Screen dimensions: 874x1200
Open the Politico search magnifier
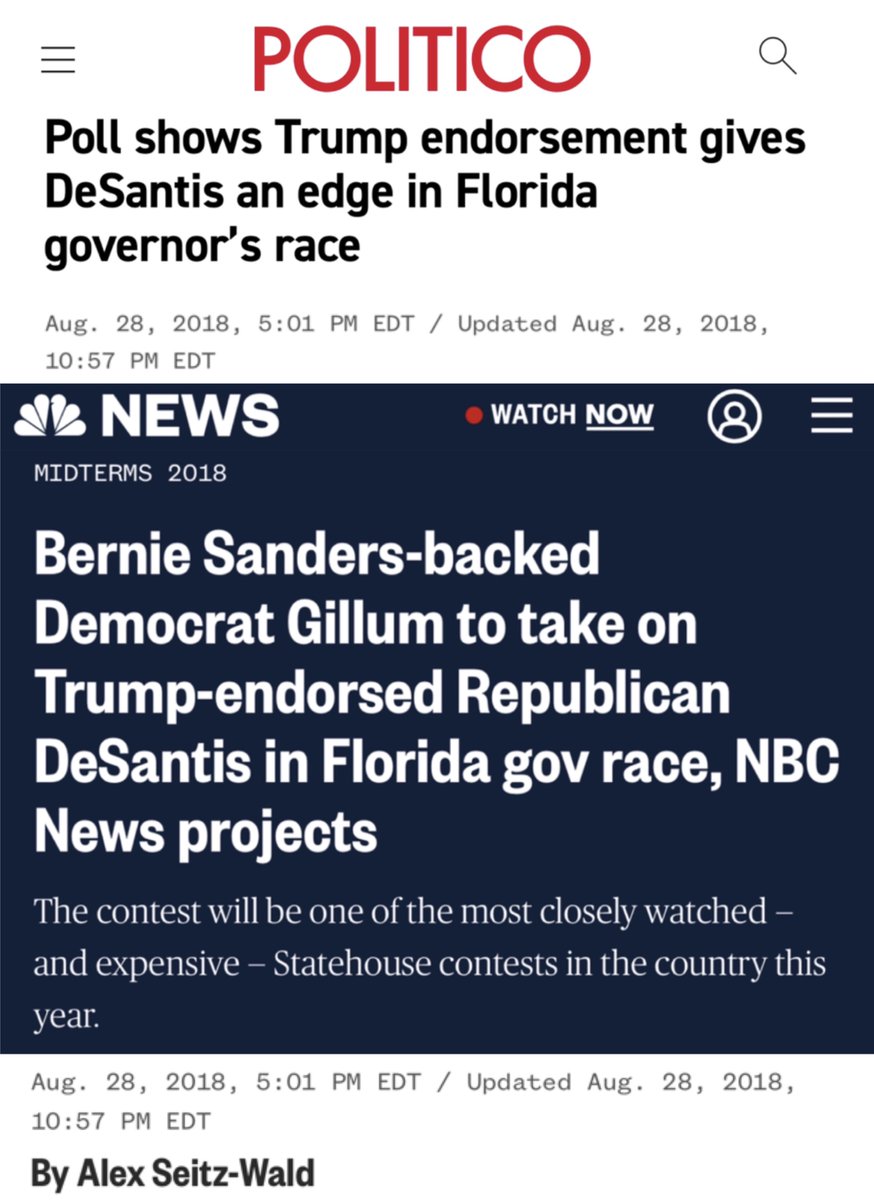(x=777, y=56)
